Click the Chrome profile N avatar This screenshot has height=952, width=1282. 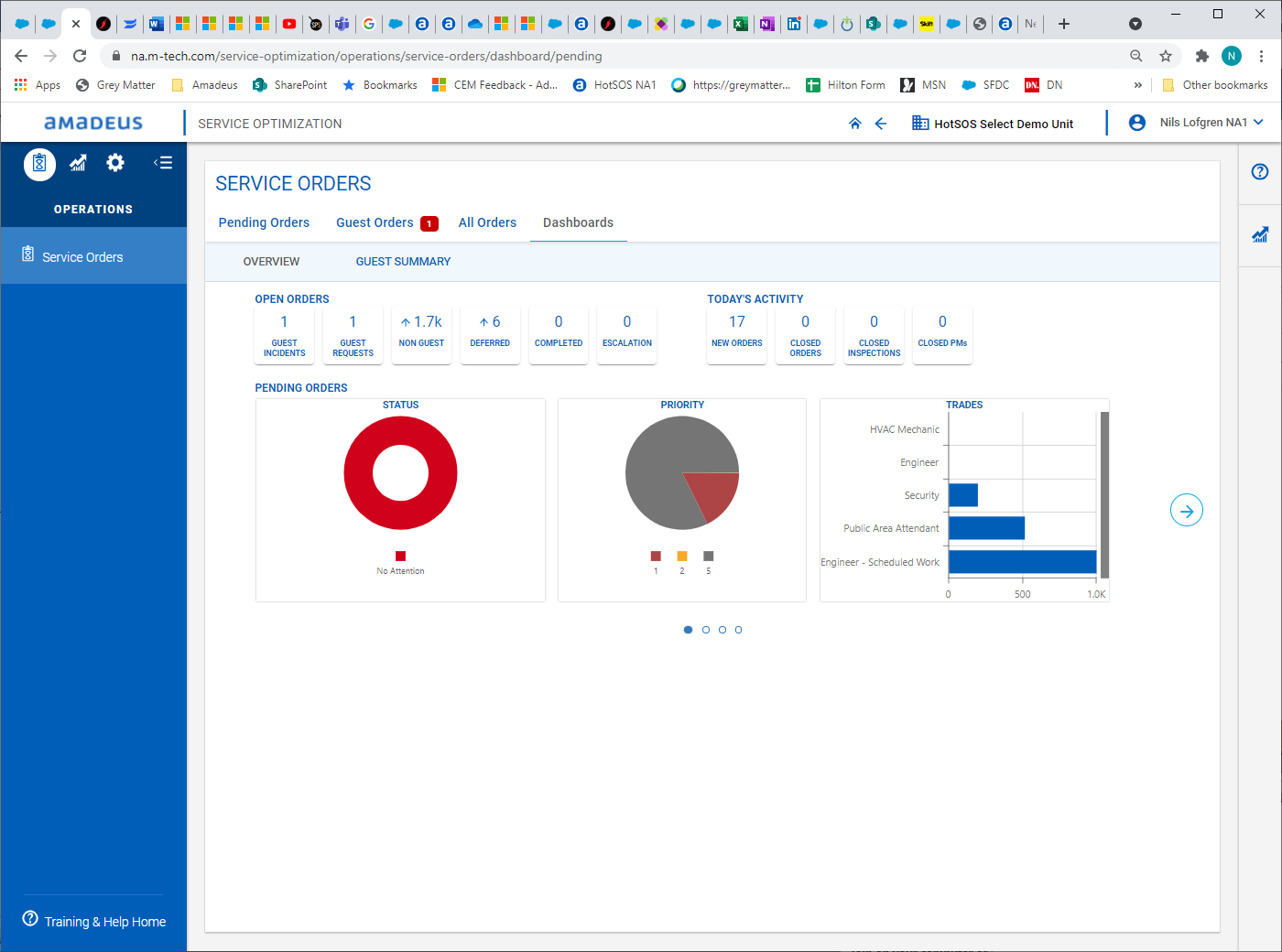coord(1232,56)
